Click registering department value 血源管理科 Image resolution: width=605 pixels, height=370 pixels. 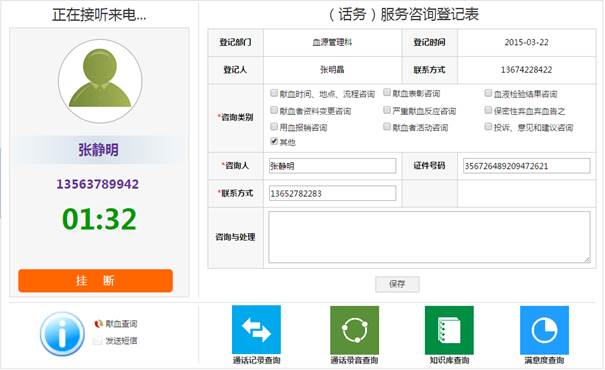[x=332, y=42]
